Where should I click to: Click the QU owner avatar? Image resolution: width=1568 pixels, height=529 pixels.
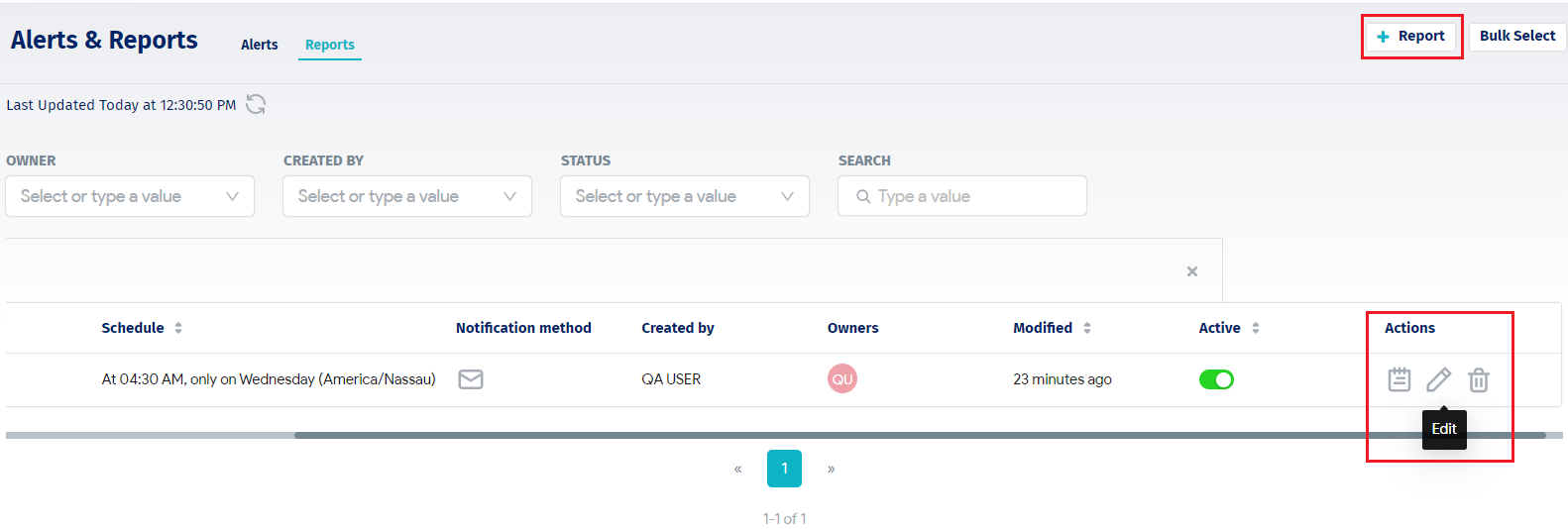[x=842, y=378]
